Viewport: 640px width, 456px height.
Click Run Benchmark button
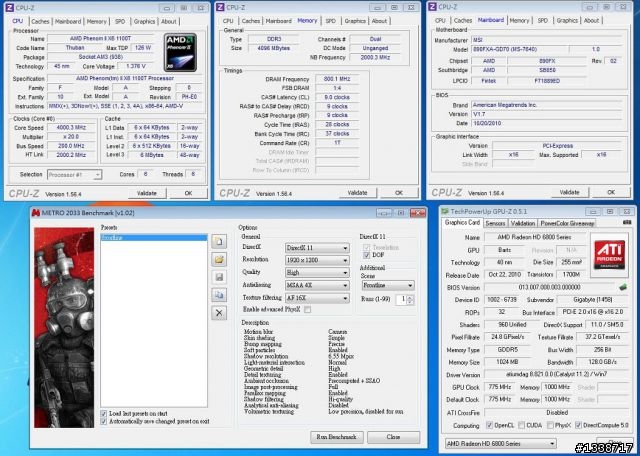[337, 437]
